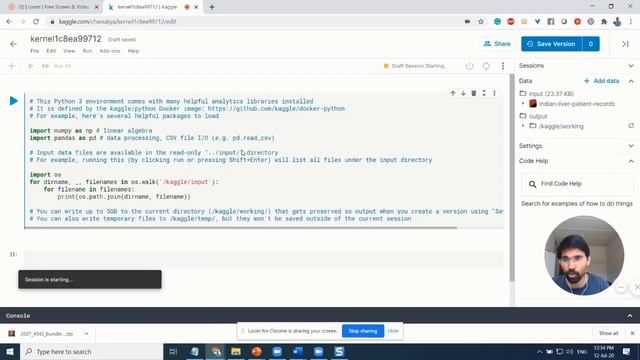Click the version count 0 button

(x=591, y=44)
